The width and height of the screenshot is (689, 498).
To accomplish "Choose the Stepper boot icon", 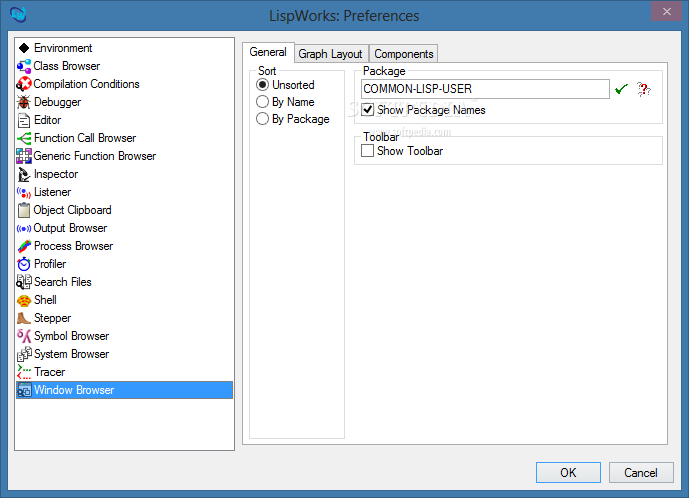I will pyautogui.click(x=24, y=318).
